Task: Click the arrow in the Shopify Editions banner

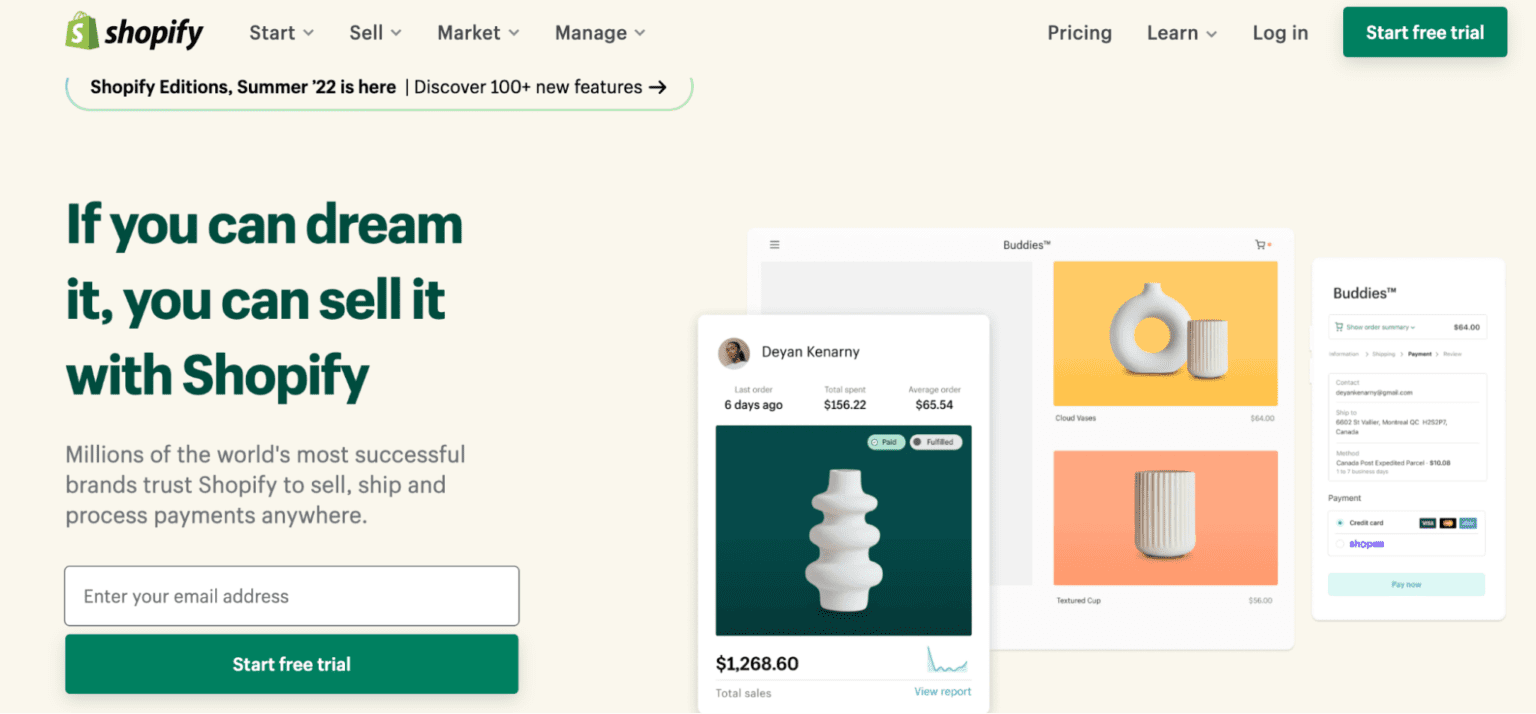Action: [659, 87]
